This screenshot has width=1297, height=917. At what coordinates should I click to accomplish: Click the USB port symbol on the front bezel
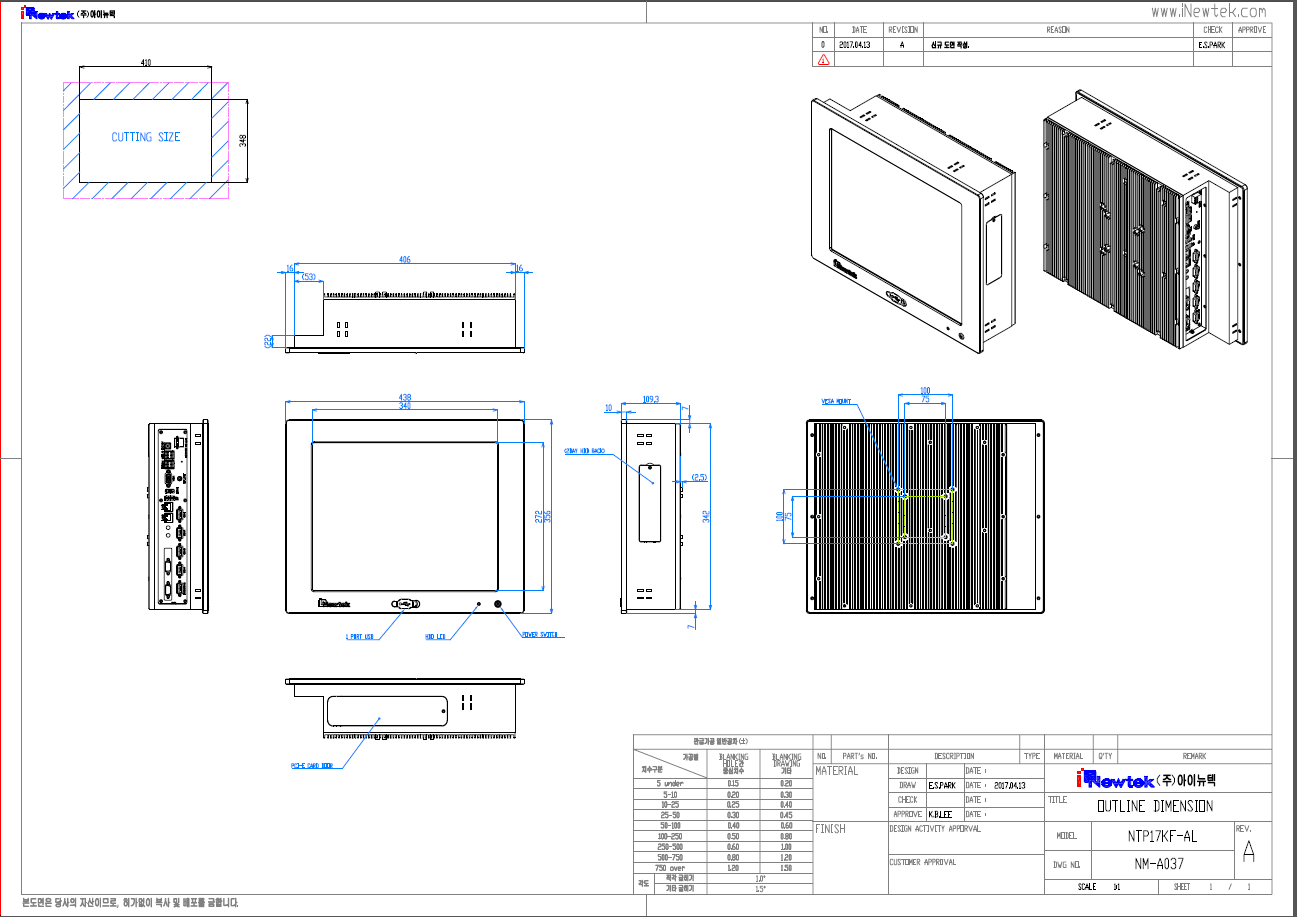click(405, 603)
